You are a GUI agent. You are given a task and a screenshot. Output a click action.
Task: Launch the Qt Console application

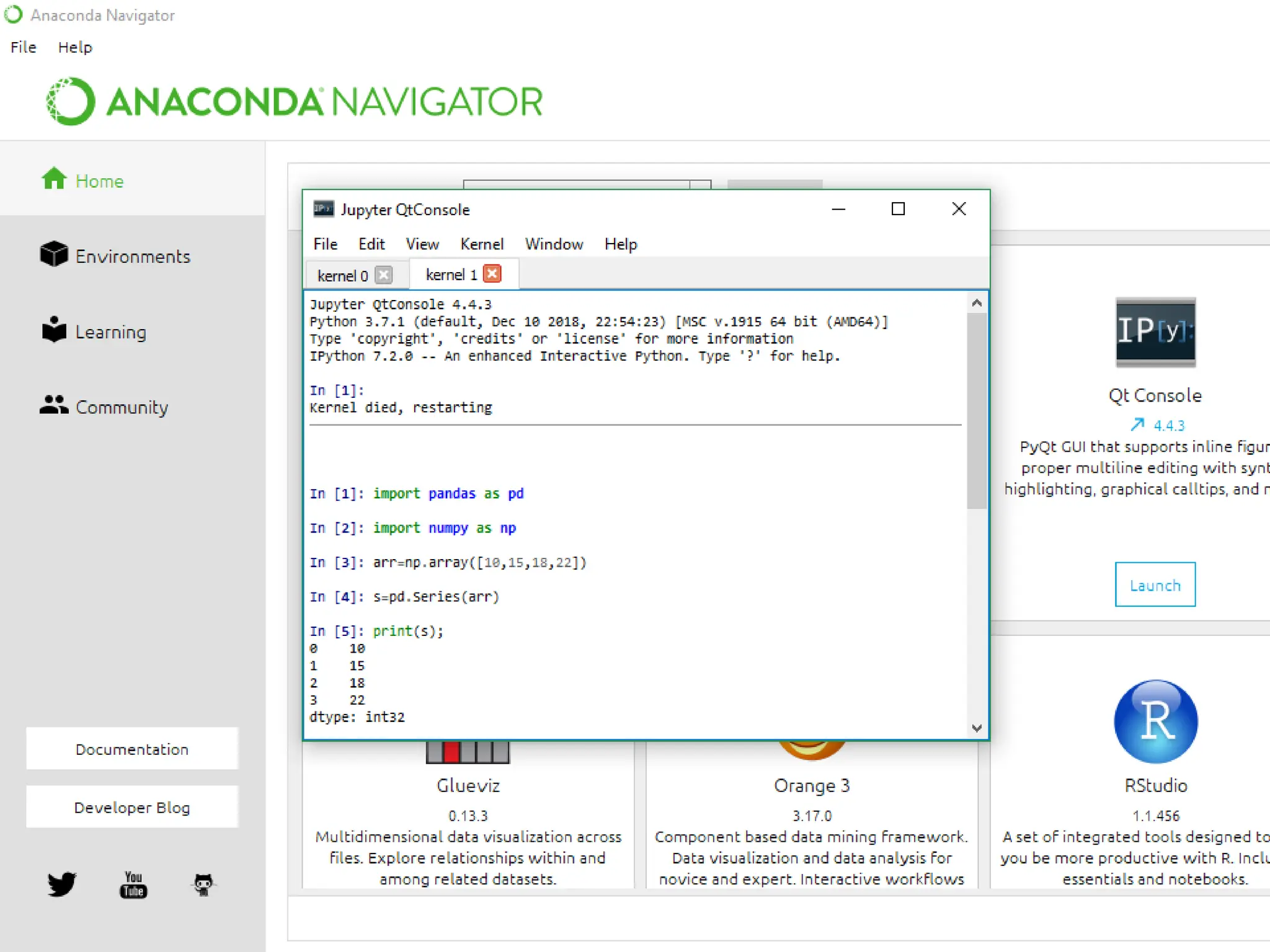(x=1155, y=584)
